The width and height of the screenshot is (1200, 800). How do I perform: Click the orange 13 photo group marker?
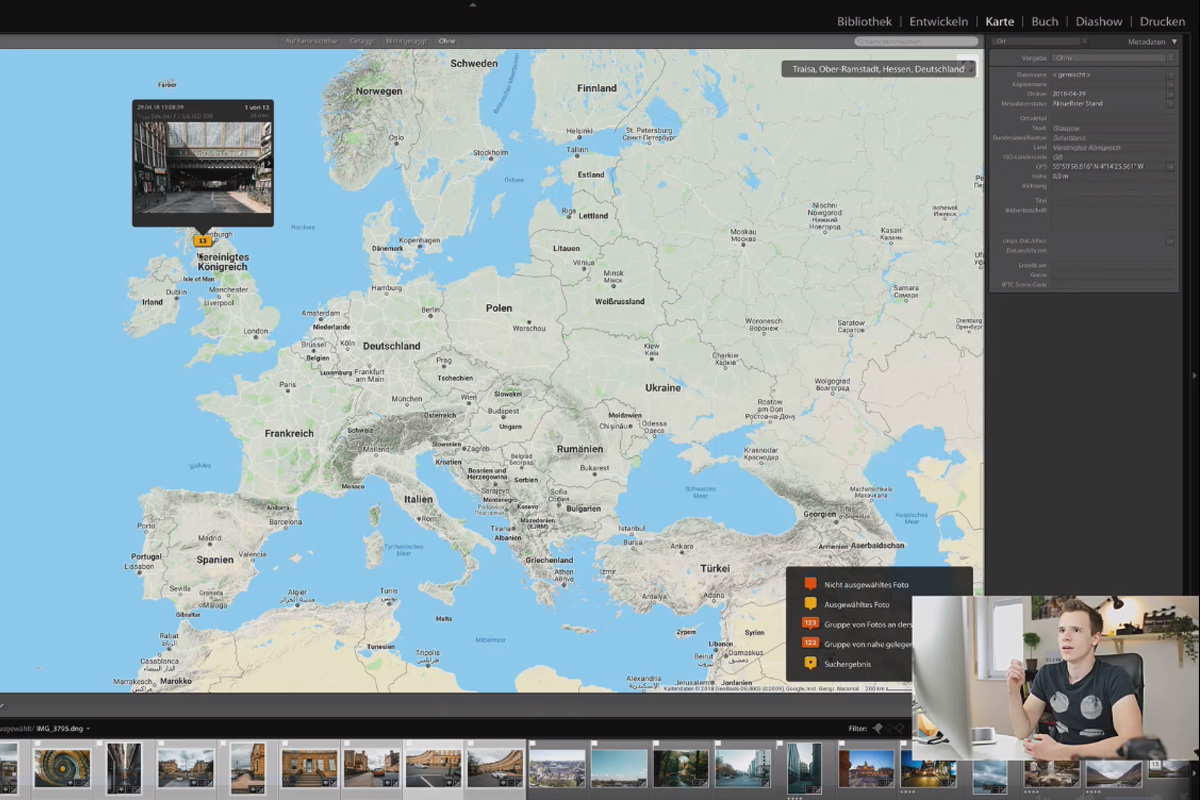202,240
